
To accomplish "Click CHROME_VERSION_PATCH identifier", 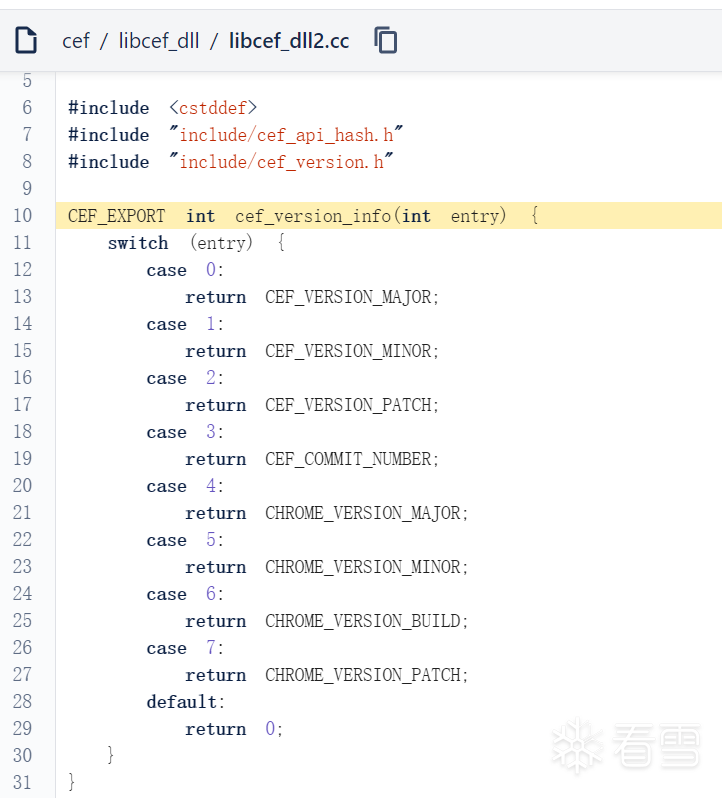I will tap(363, 675).
